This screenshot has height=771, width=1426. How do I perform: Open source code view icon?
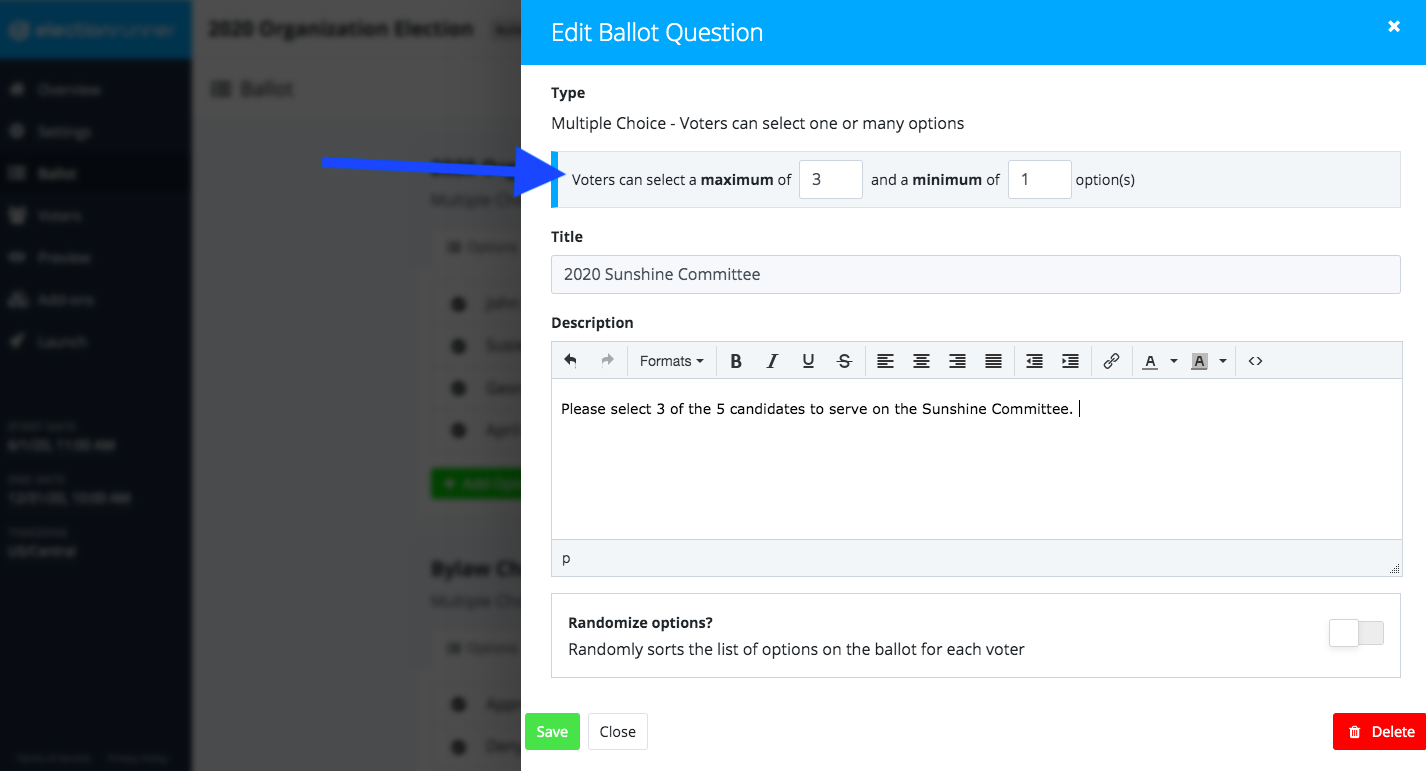coord(1256,361)
